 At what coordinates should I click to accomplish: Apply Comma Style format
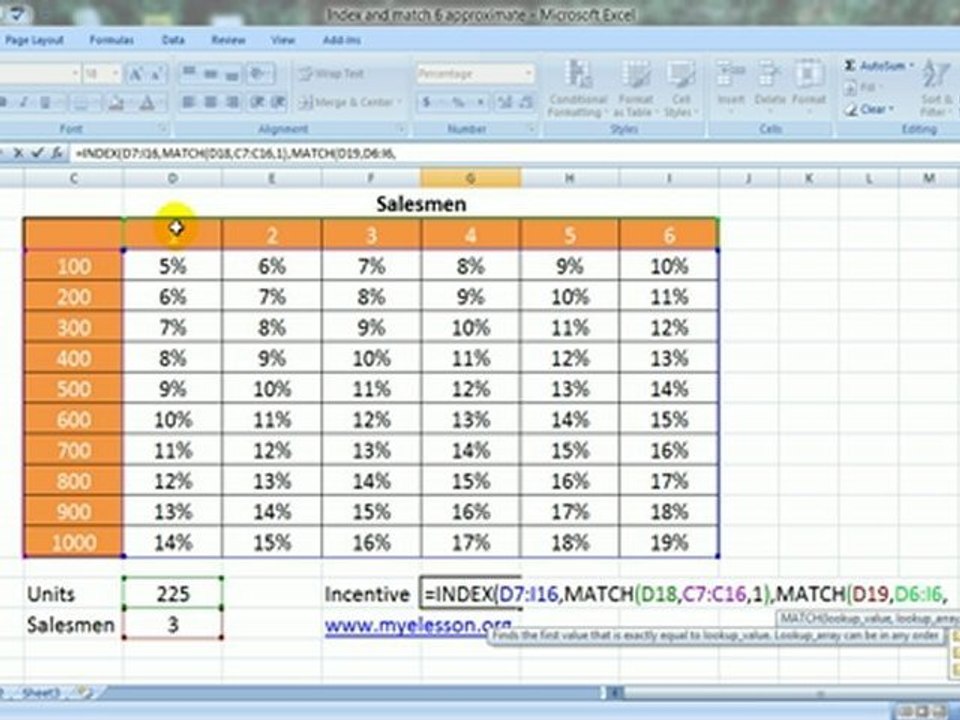pyautogui.click(x=481, y=102)
